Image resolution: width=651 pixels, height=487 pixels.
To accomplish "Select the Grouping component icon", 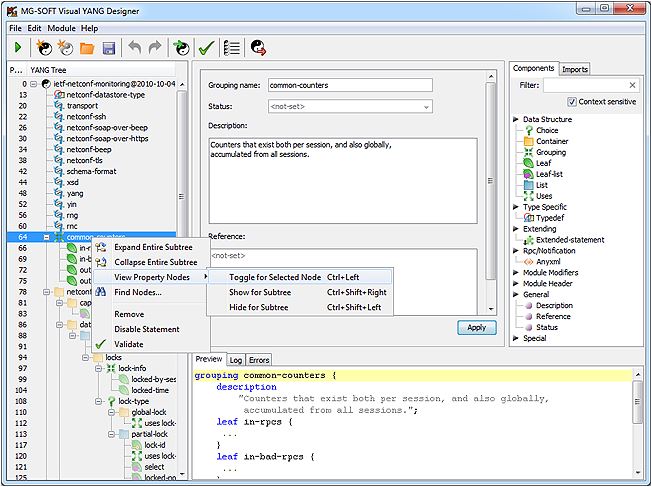I will [529, 152].
